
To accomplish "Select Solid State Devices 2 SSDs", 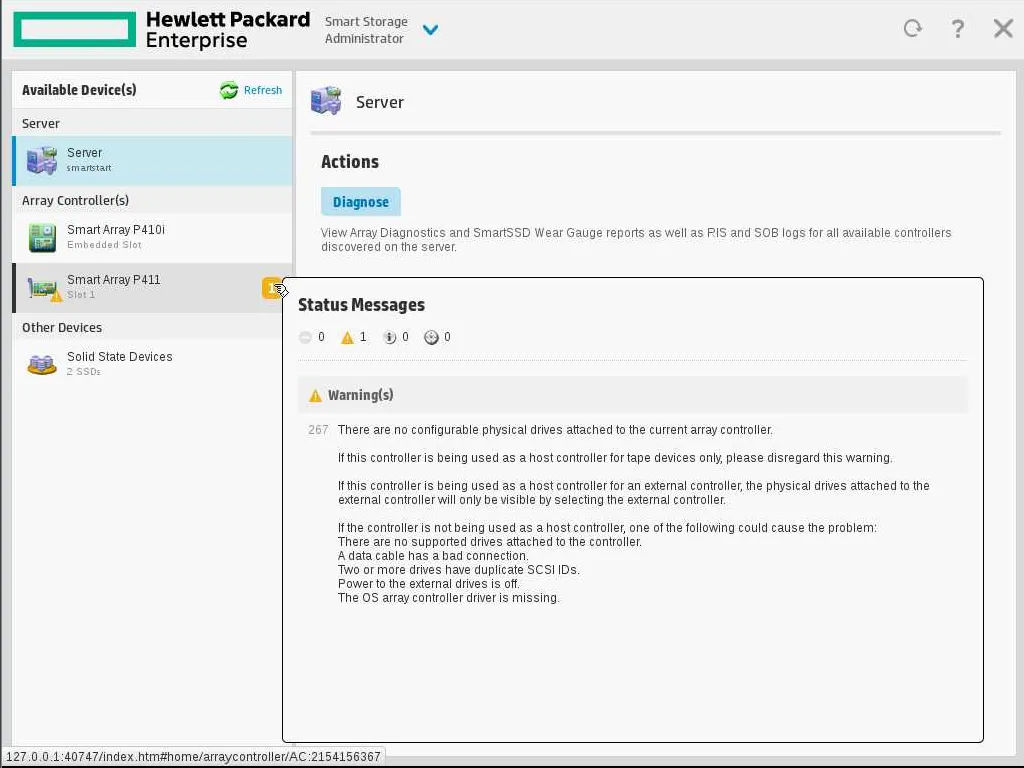I will [x=152, y=364].
